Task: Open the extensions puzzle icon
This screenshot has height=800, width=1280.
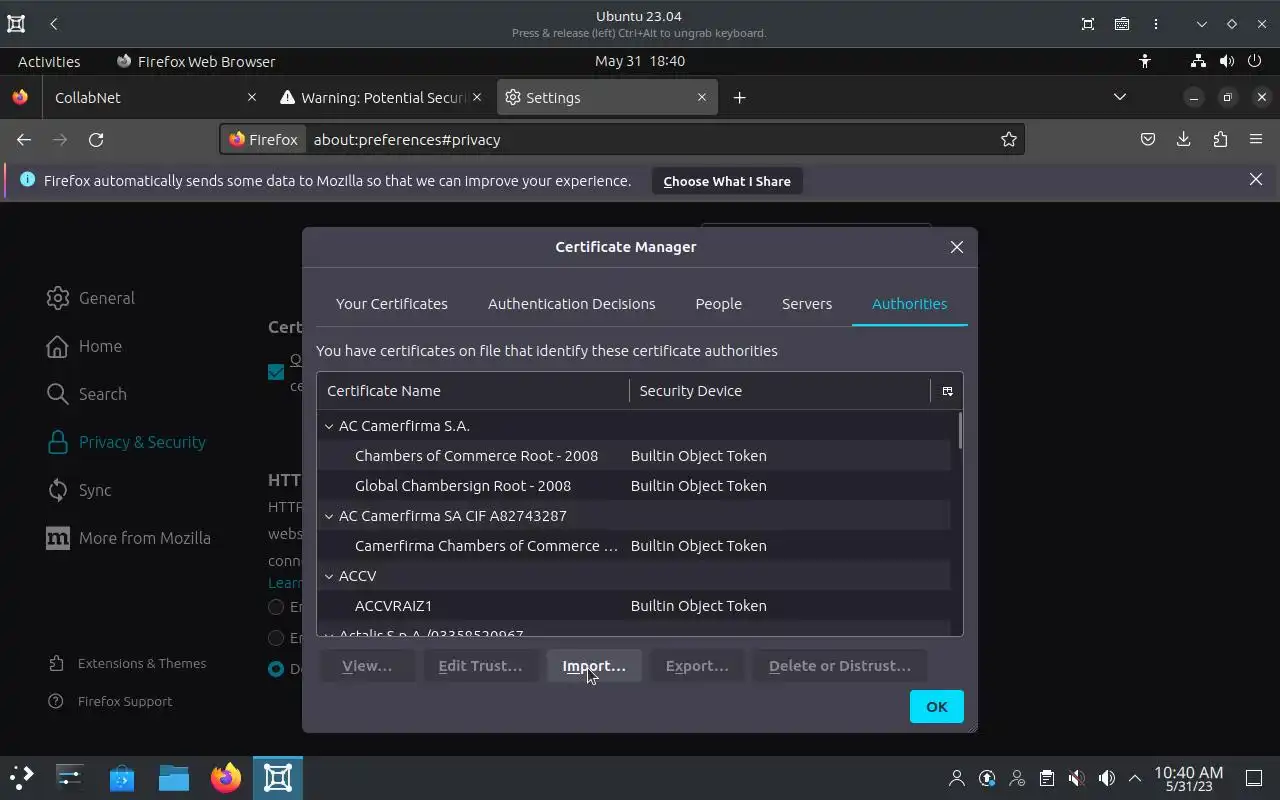Action: pyautogui.click(x=1220, y=140)
